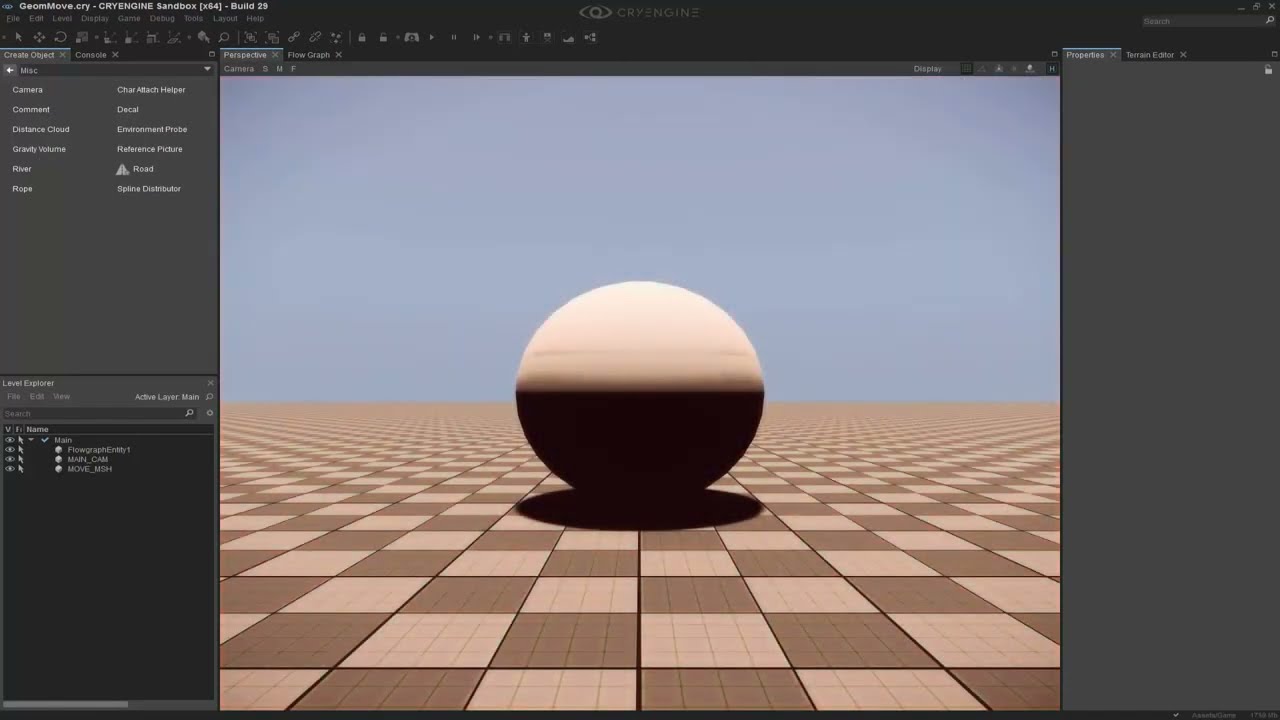Open the Layout menu
Image resolution: width=1280 pixels, height=720 pixels.
click(225, 19)
